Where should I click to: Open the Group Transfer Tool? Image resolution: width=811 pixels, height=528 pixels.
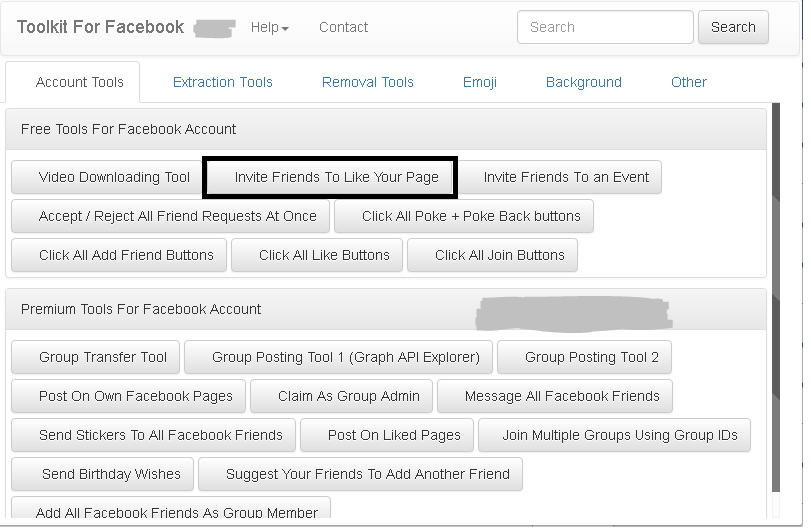(96, 357)
